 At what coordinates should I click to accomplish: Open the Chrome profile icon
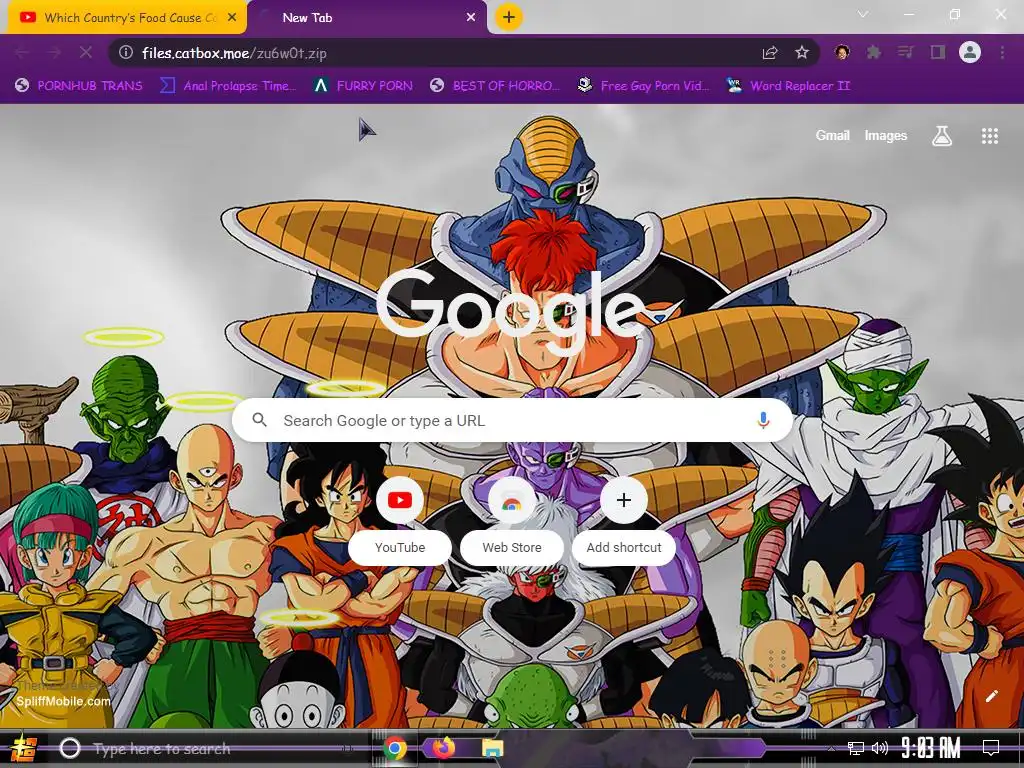point(970,52)
